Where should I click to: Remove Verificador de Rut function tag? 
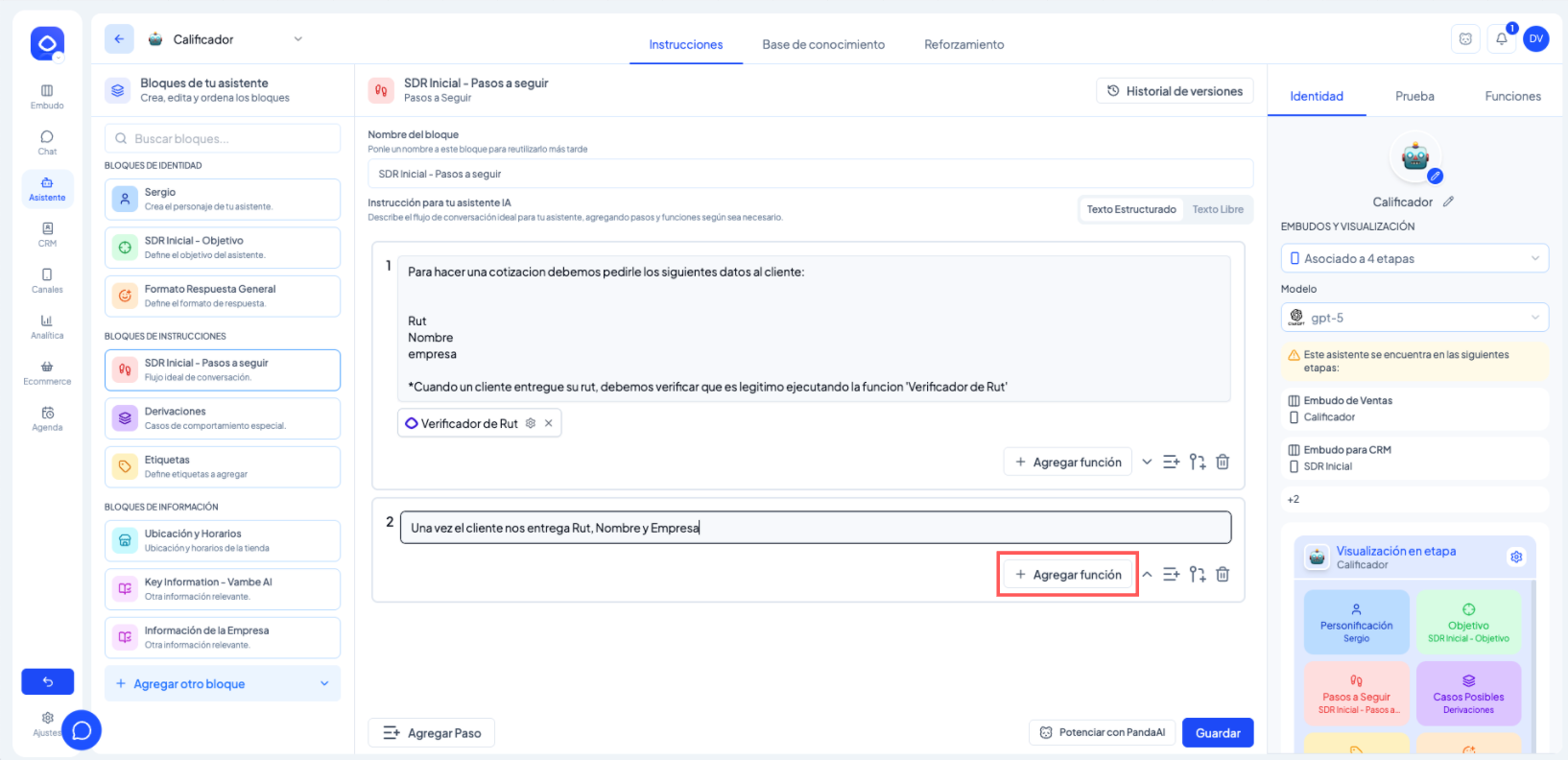pyautogui.click(x=549, y=423)
